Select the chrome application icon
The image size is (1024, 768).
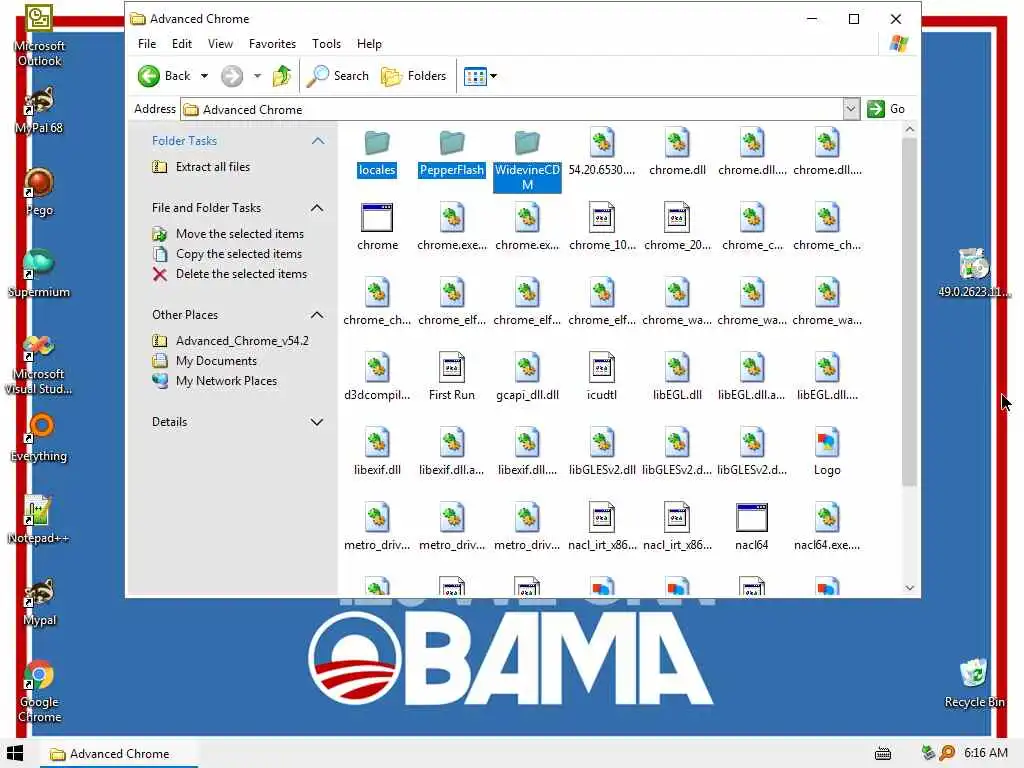point(377,217)
